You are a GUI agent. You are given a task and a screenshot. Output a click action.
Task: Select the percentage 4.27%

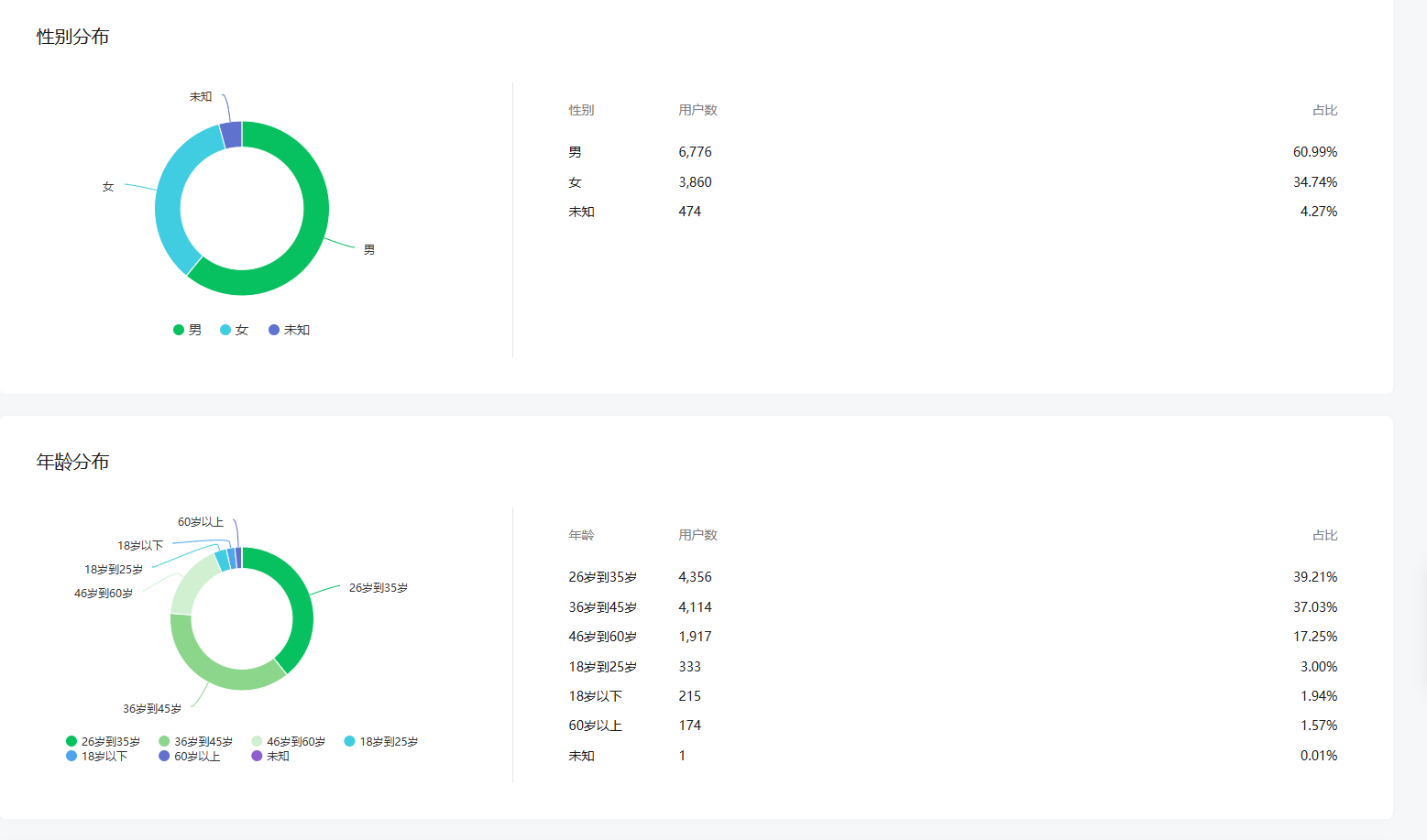coord(1319,212)
